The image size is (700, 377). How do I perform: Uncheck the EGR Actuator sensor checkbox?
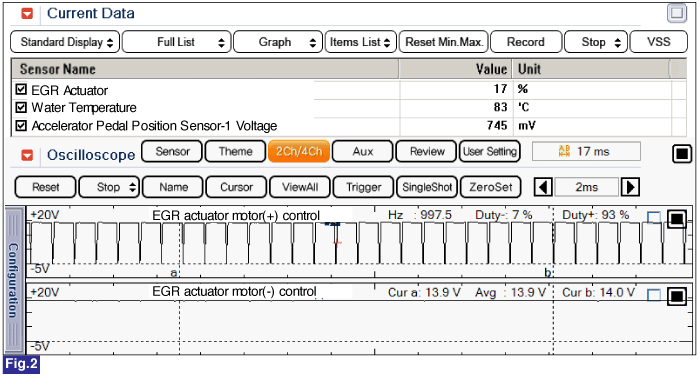tap(21, 89)
